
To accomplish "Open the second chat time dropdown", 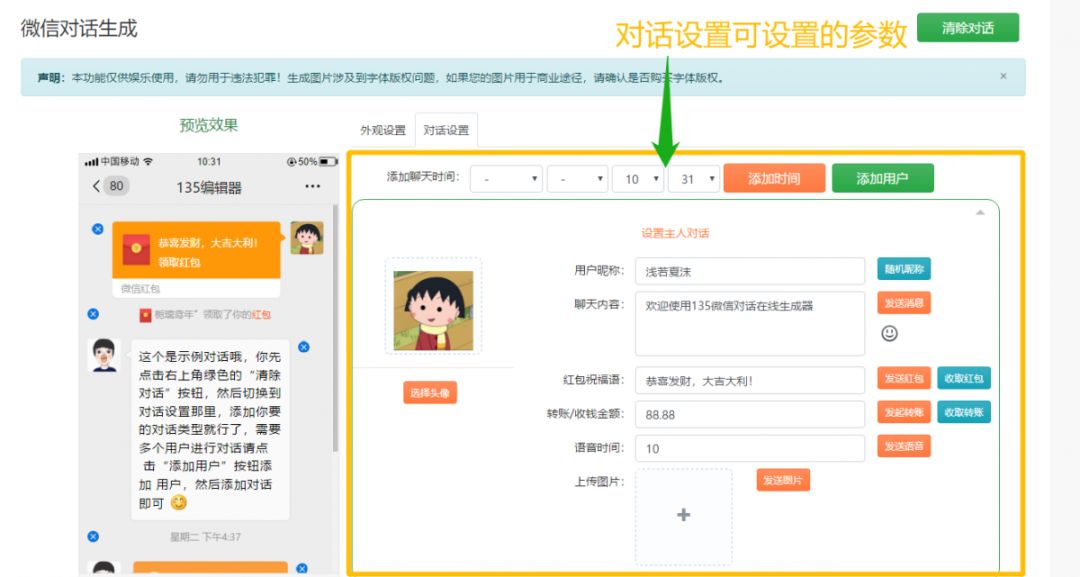I will coord(577,179).
